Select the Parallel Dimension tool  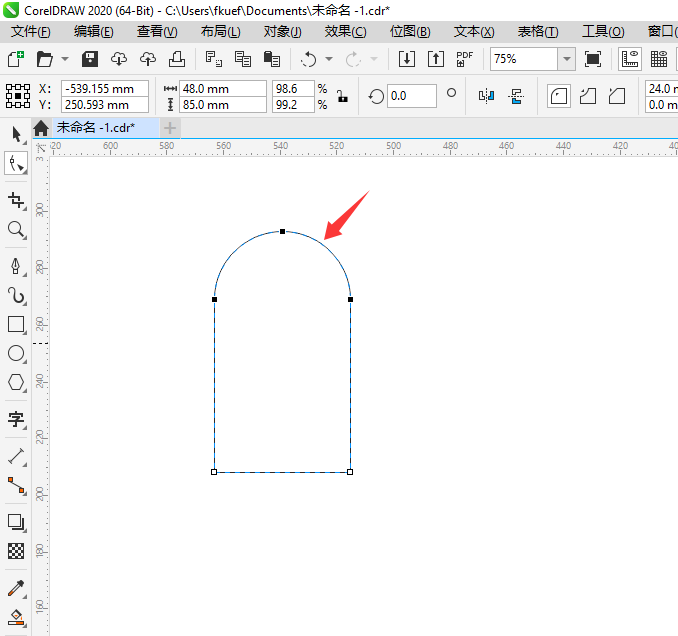(x=16, y=457)
